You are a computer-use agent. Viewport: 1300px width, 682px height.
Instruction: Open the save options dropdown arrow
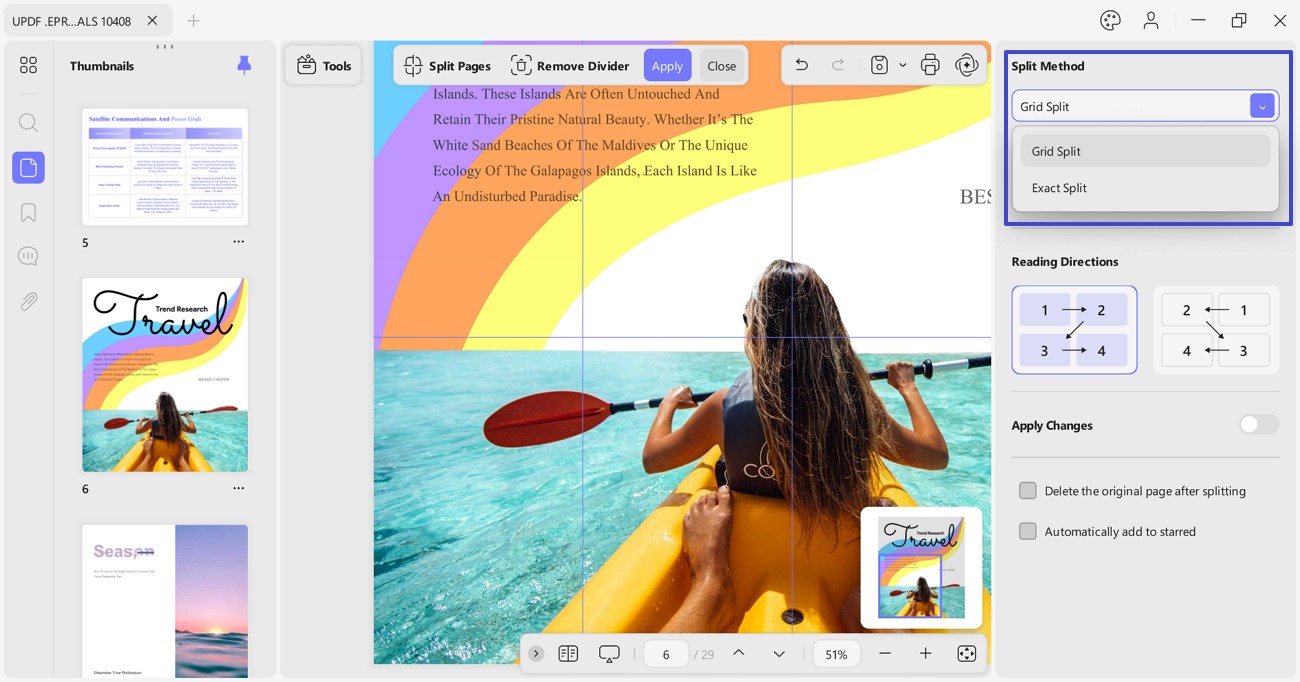point(902,65)
